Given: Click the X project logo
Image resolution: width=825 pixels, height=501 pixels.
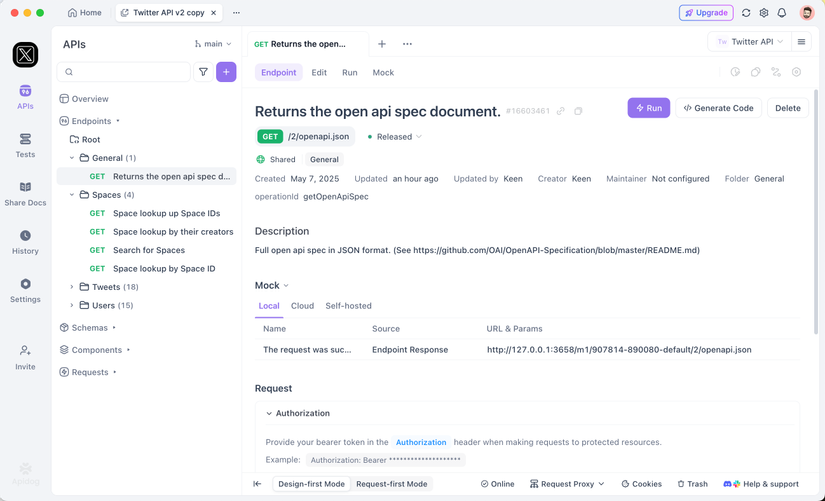Looking at the screenshot, I should [25, 55].
